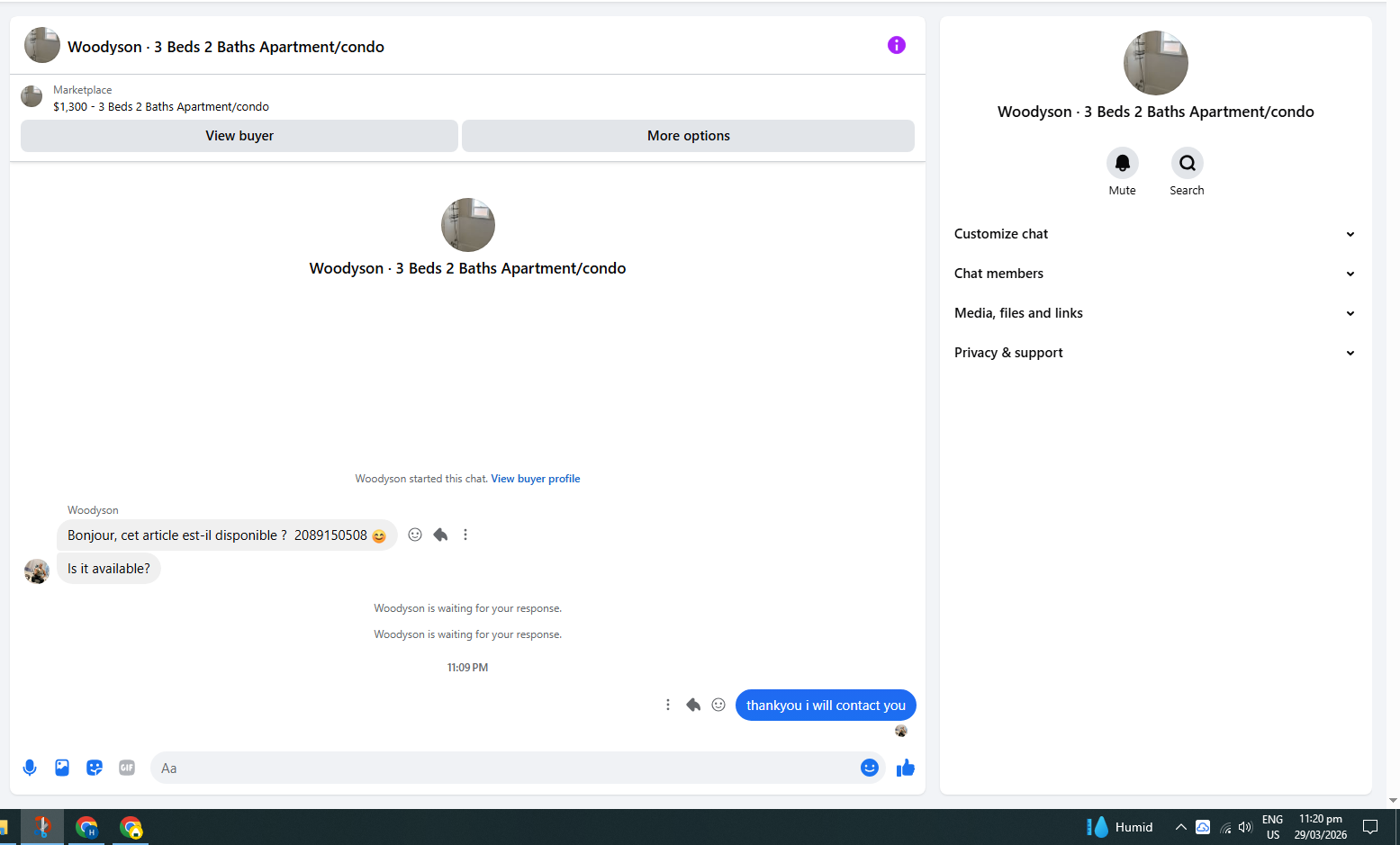Open Windows notification center icon

1370,827
